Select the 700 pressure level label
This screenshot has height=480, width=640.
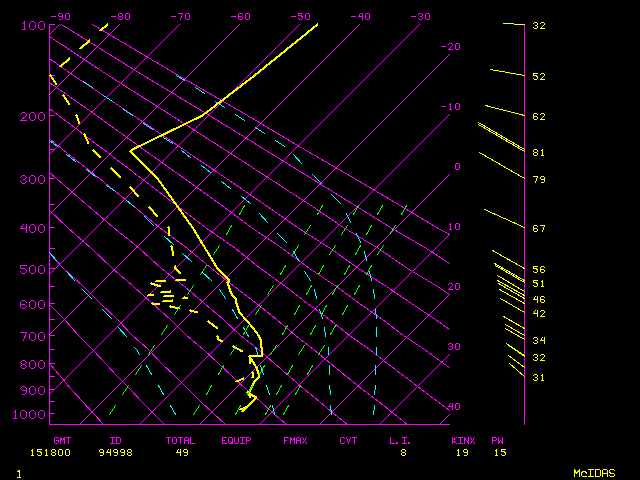pyautogui.click(x=32, y=337)
